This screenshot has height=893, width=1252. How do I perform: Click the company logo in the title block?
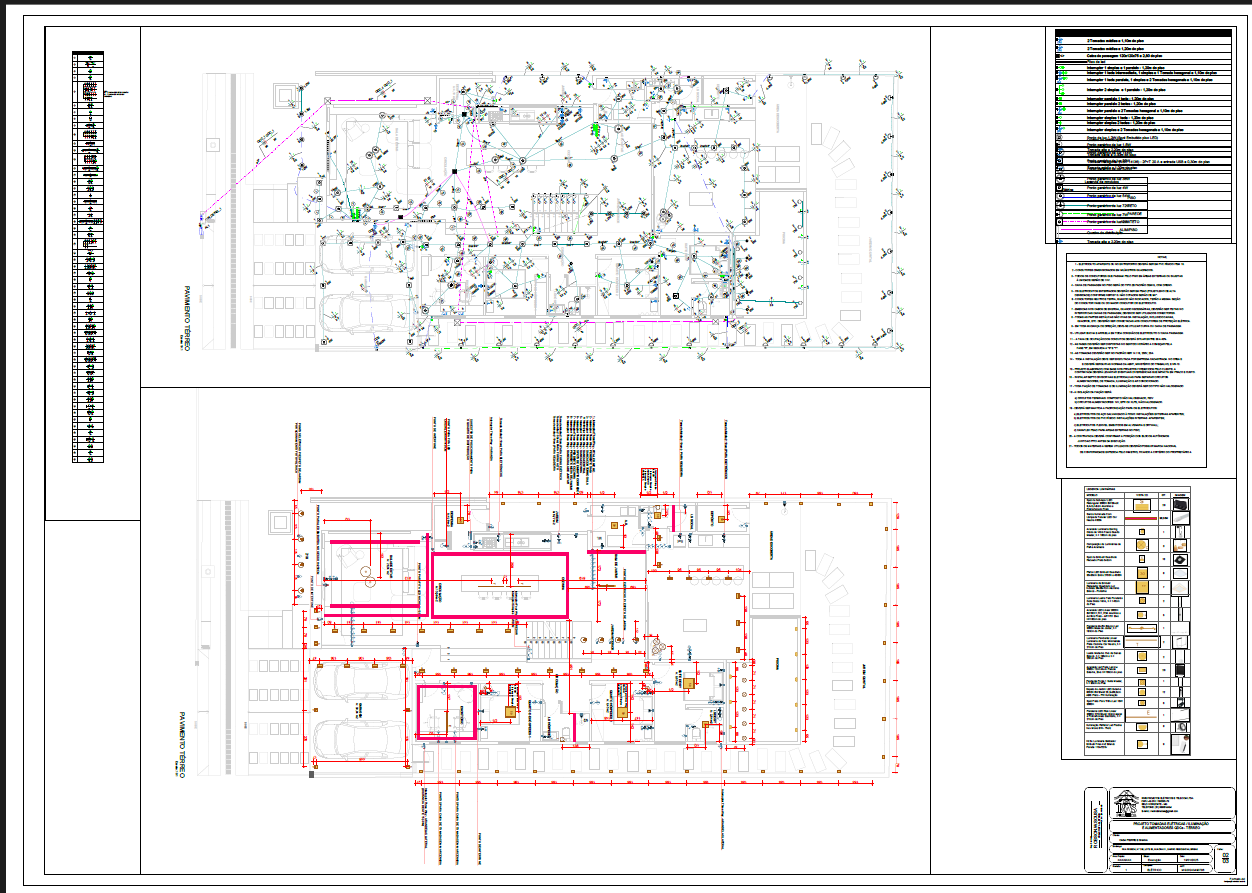click(1126, 802)
